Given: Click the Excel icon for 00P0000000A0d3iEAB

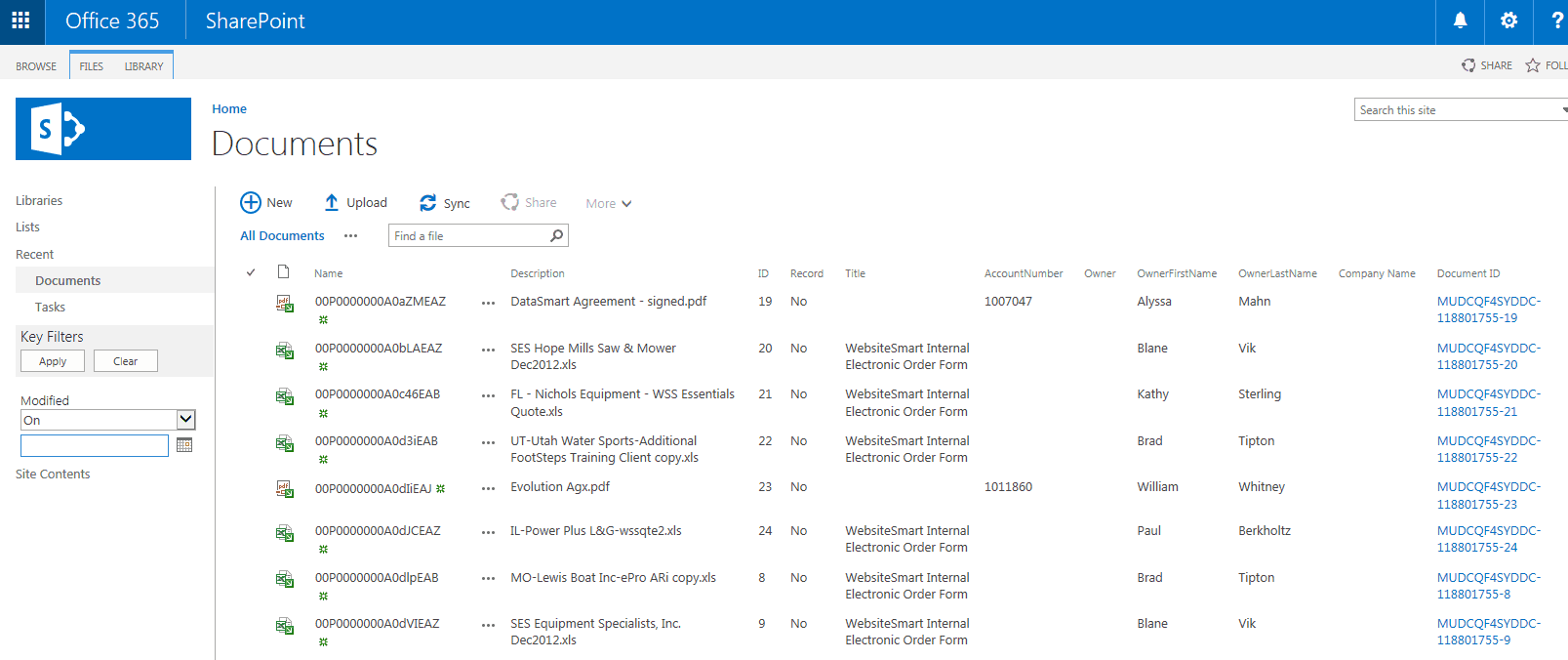Looking at the screenshot, I should [284, 443].
